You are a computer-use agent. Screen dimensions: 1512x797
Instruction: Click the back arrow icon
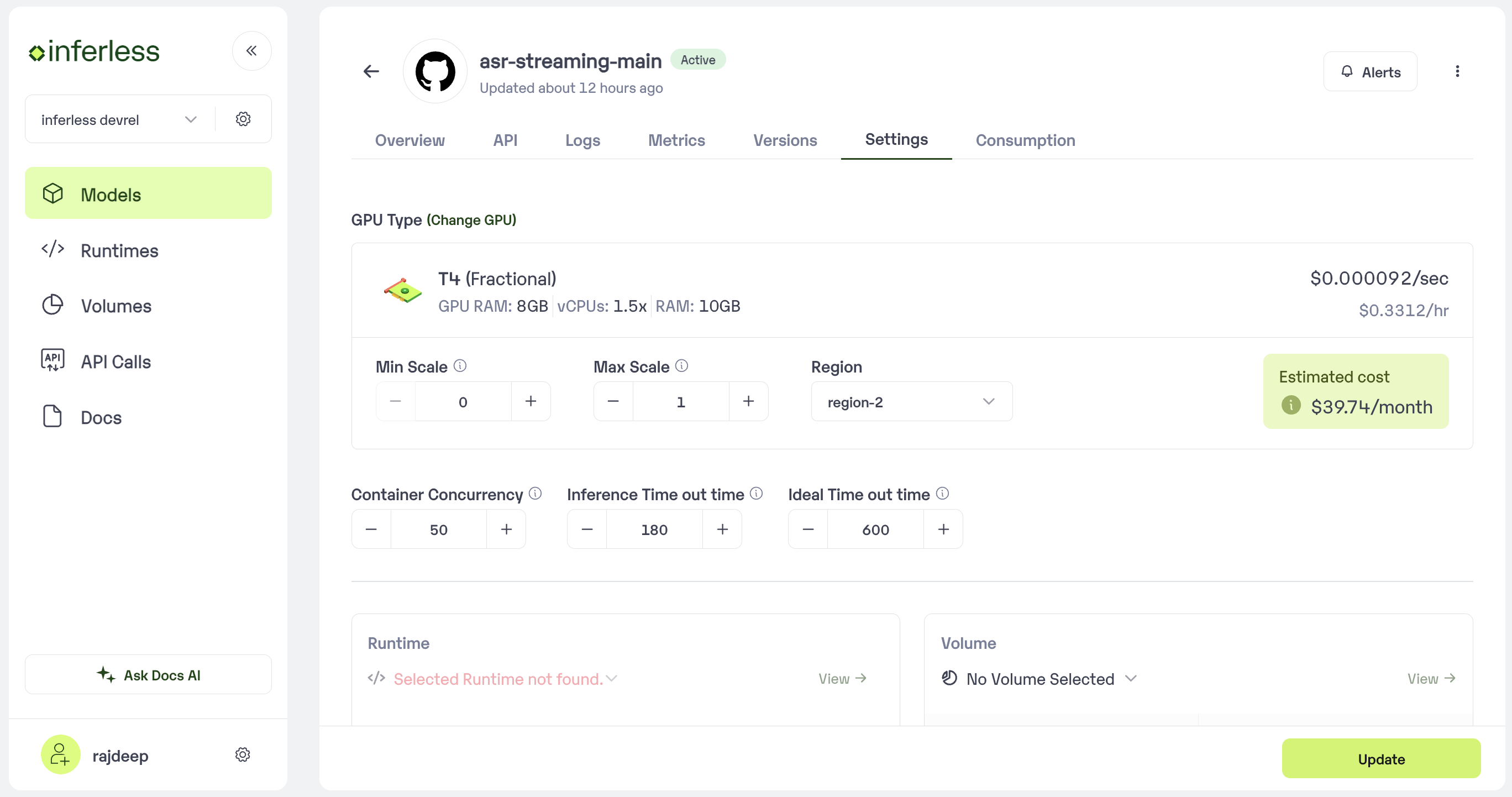(371, 72)
